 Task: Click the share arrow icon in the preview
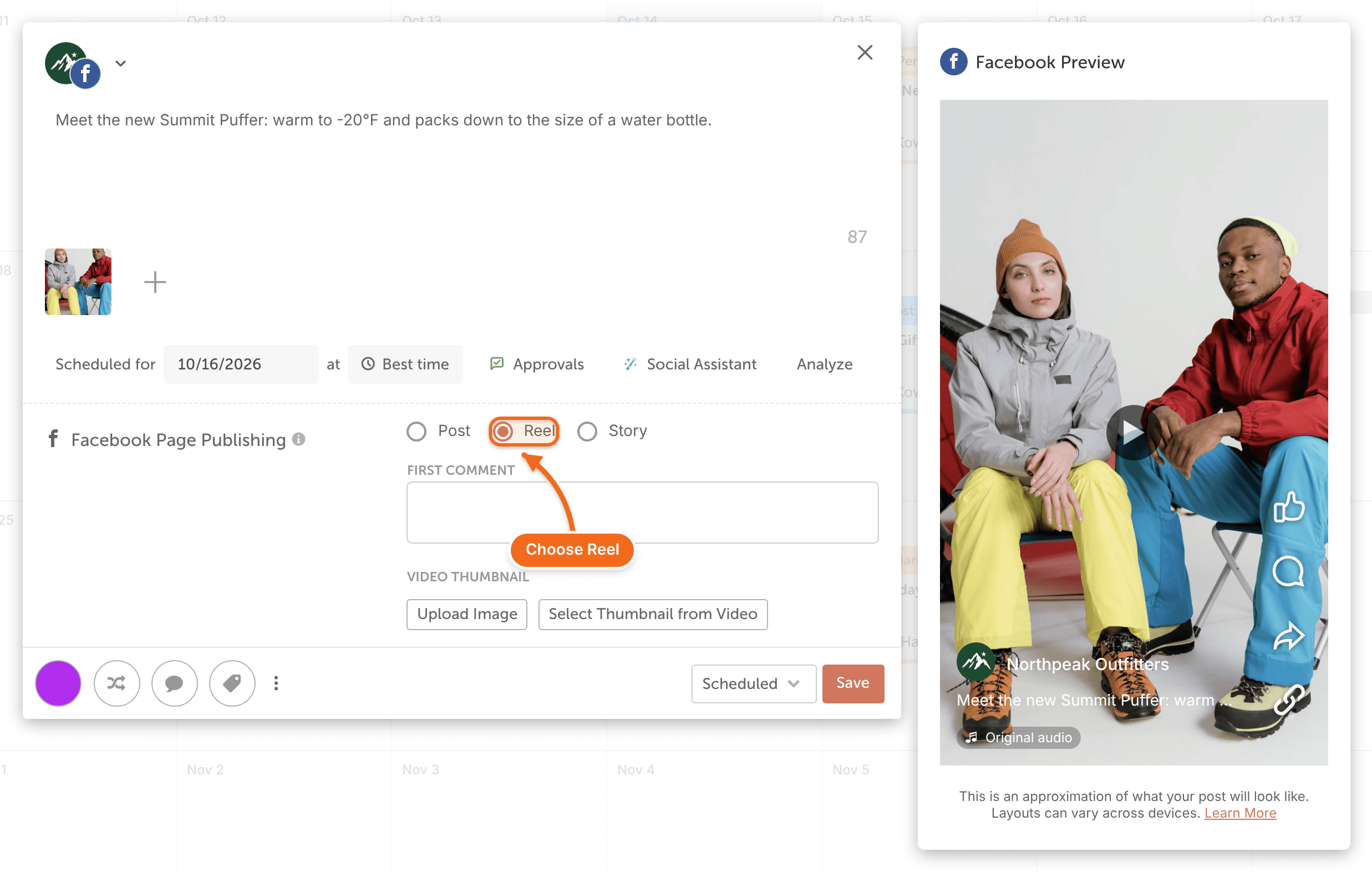point(1288,636)
